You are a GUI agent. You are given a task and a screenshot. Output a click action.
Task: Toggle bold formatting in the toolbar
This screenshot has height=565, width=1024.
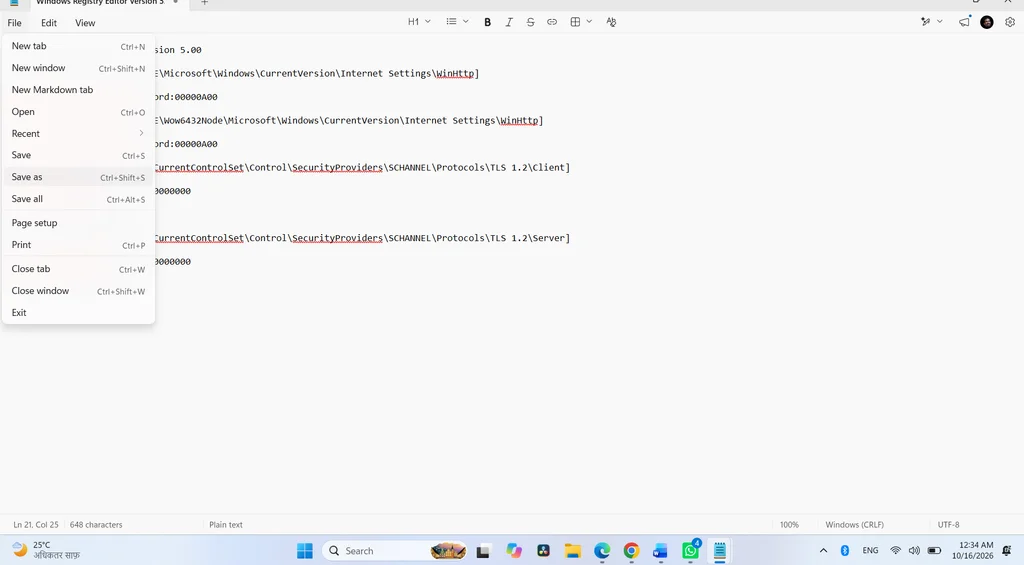[487, 22]
